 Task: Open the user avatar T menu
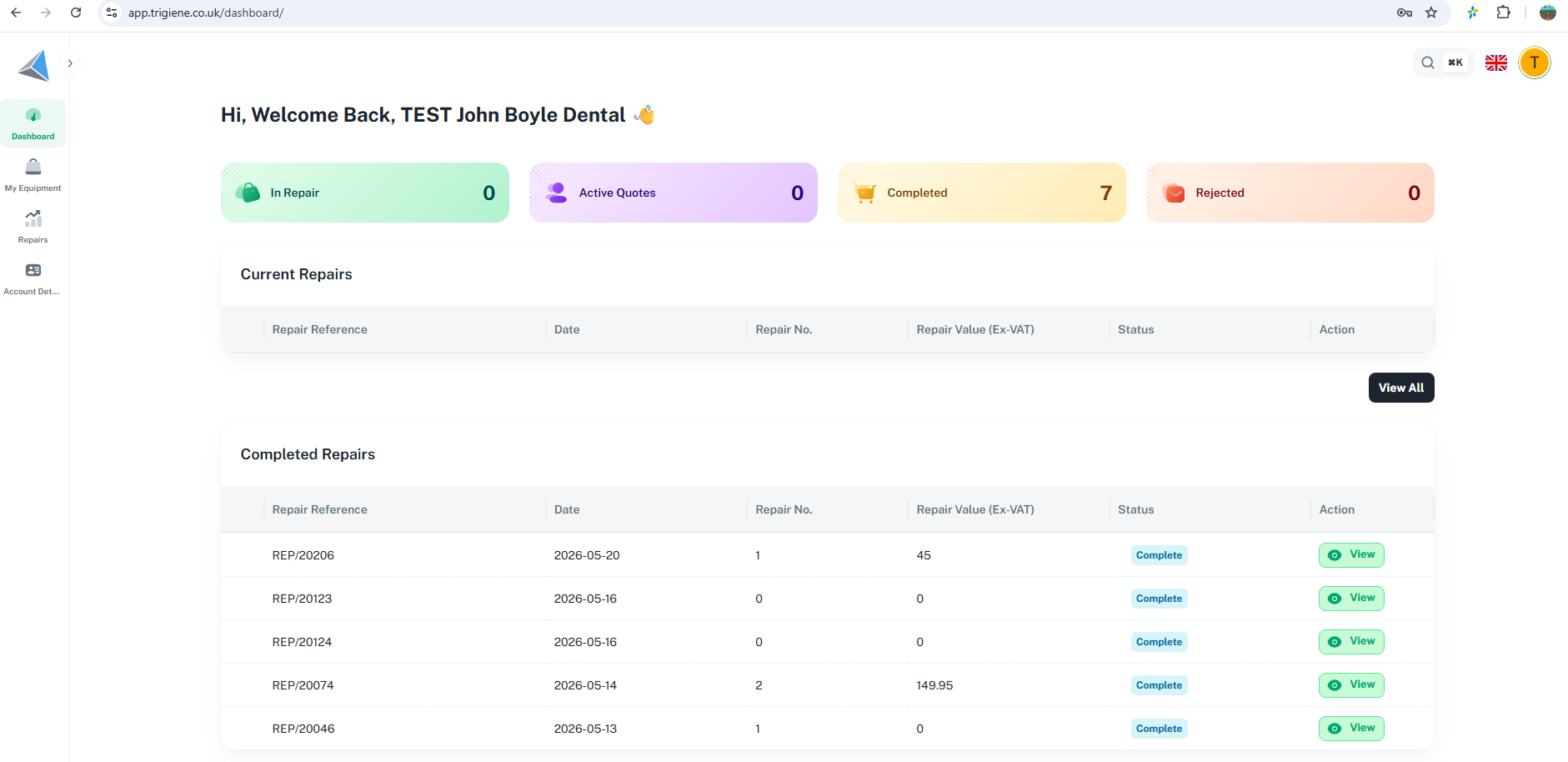[1535, 63]
